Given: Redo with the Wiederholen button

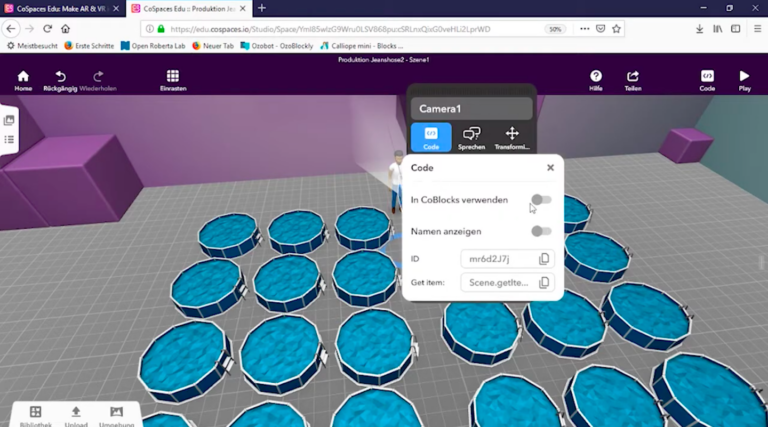Looking at the screenshot, I should click(x=98, y=81).
